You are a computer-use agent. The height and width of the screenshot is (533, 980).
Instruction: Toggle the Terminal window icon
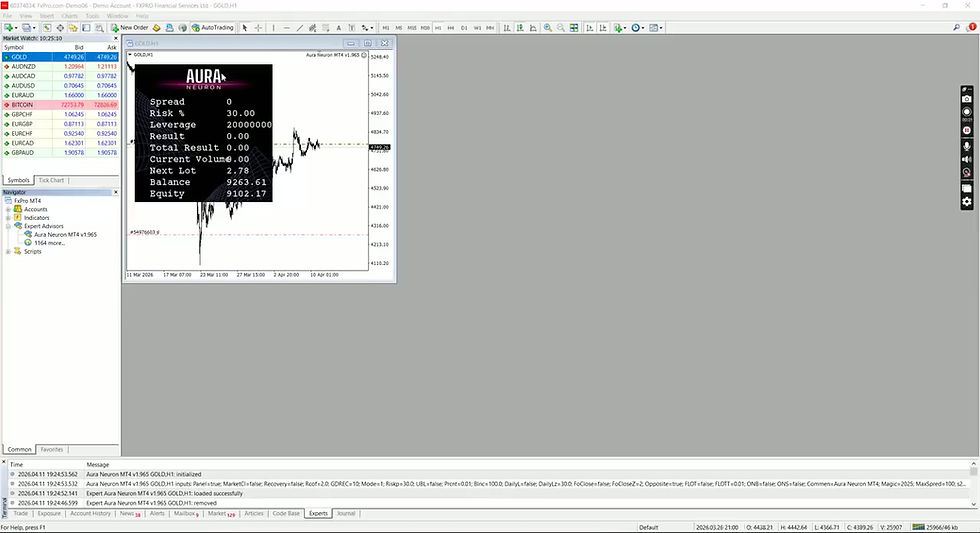tap(86, 27)
